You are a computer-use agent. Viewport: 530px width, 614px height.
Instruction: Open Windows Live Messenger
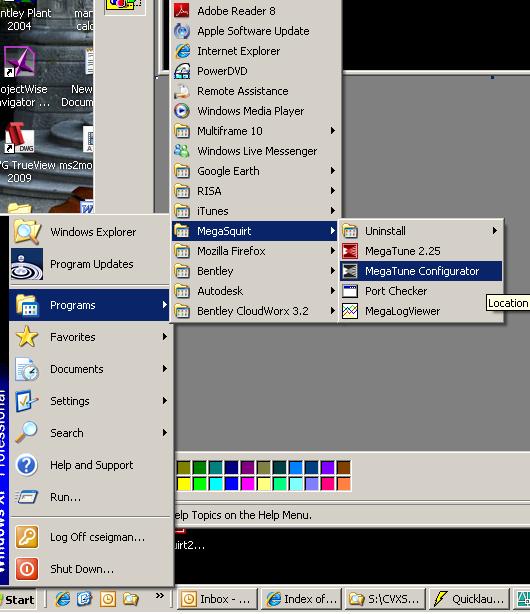pyautogui.click(x=256, y=151)
